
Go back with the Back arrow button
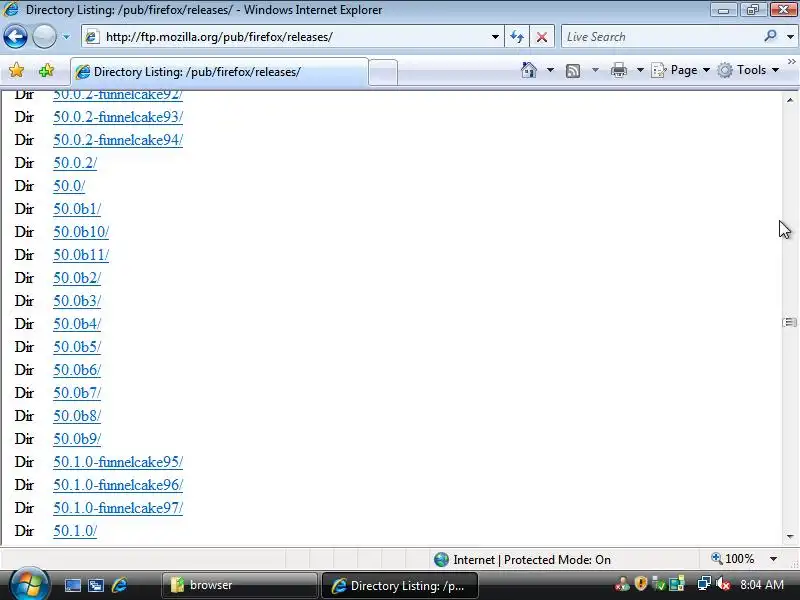pos(15,37)
